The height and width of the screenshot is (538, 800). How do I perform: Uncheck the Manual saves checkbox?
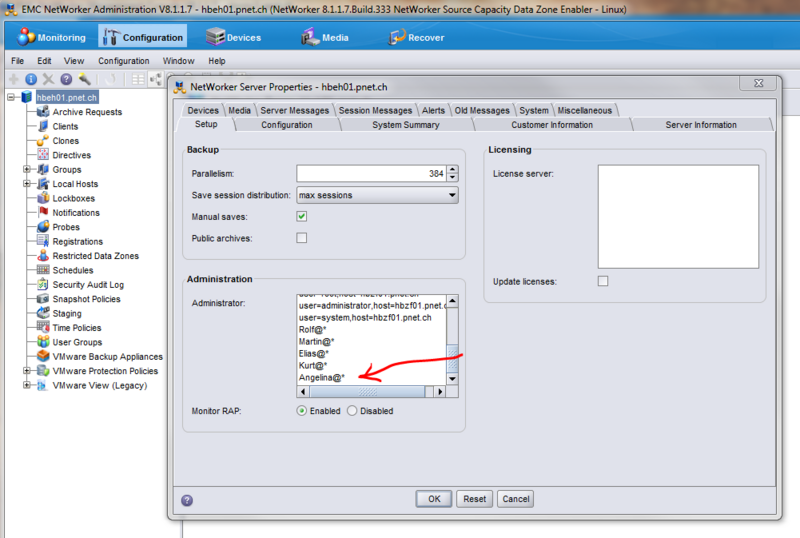click(301, 216)
